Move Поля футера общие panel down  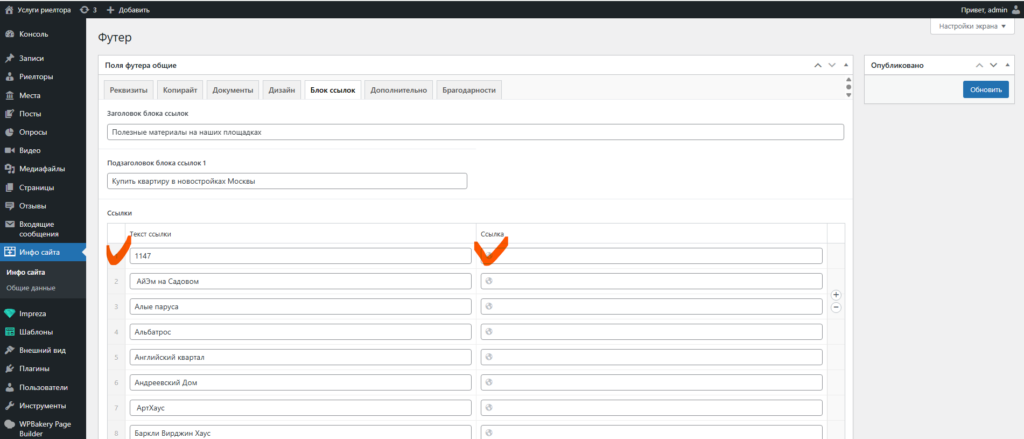pos(831,65)
